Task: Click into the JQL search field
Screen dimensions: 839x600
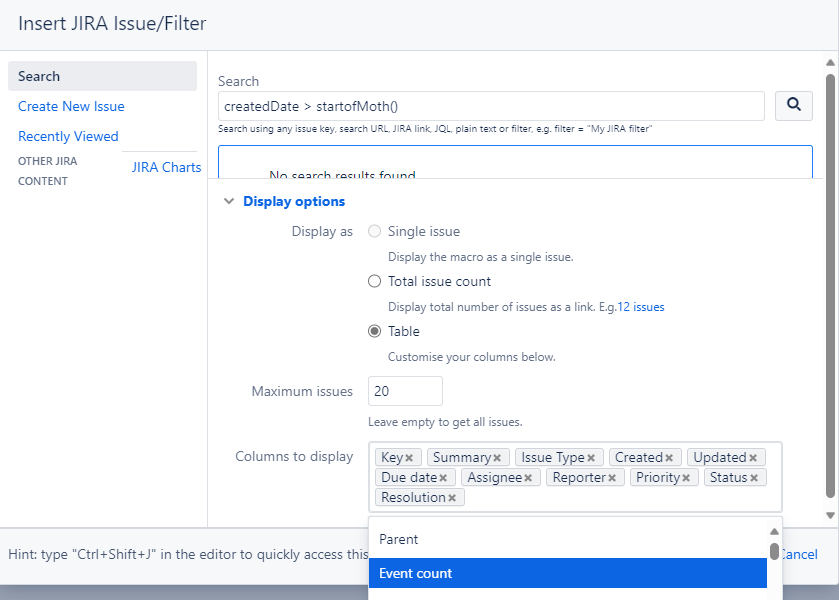Action: [491, 106]
